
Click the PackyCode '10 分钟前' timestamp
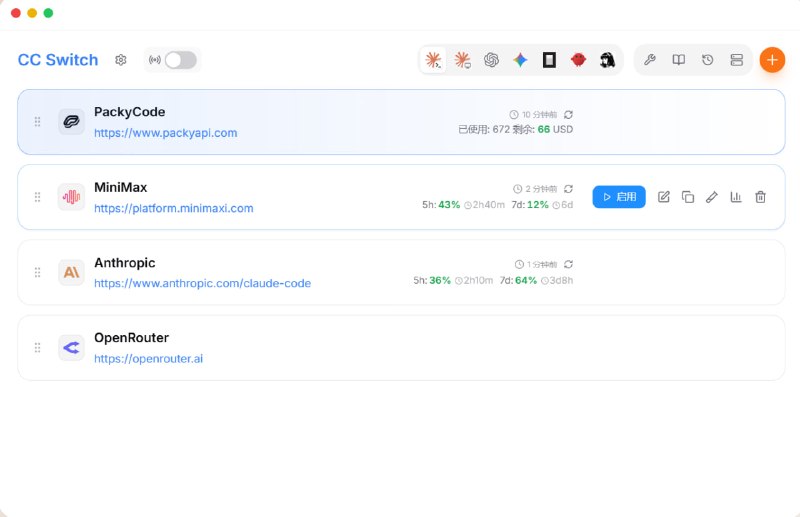pos(539,114)
